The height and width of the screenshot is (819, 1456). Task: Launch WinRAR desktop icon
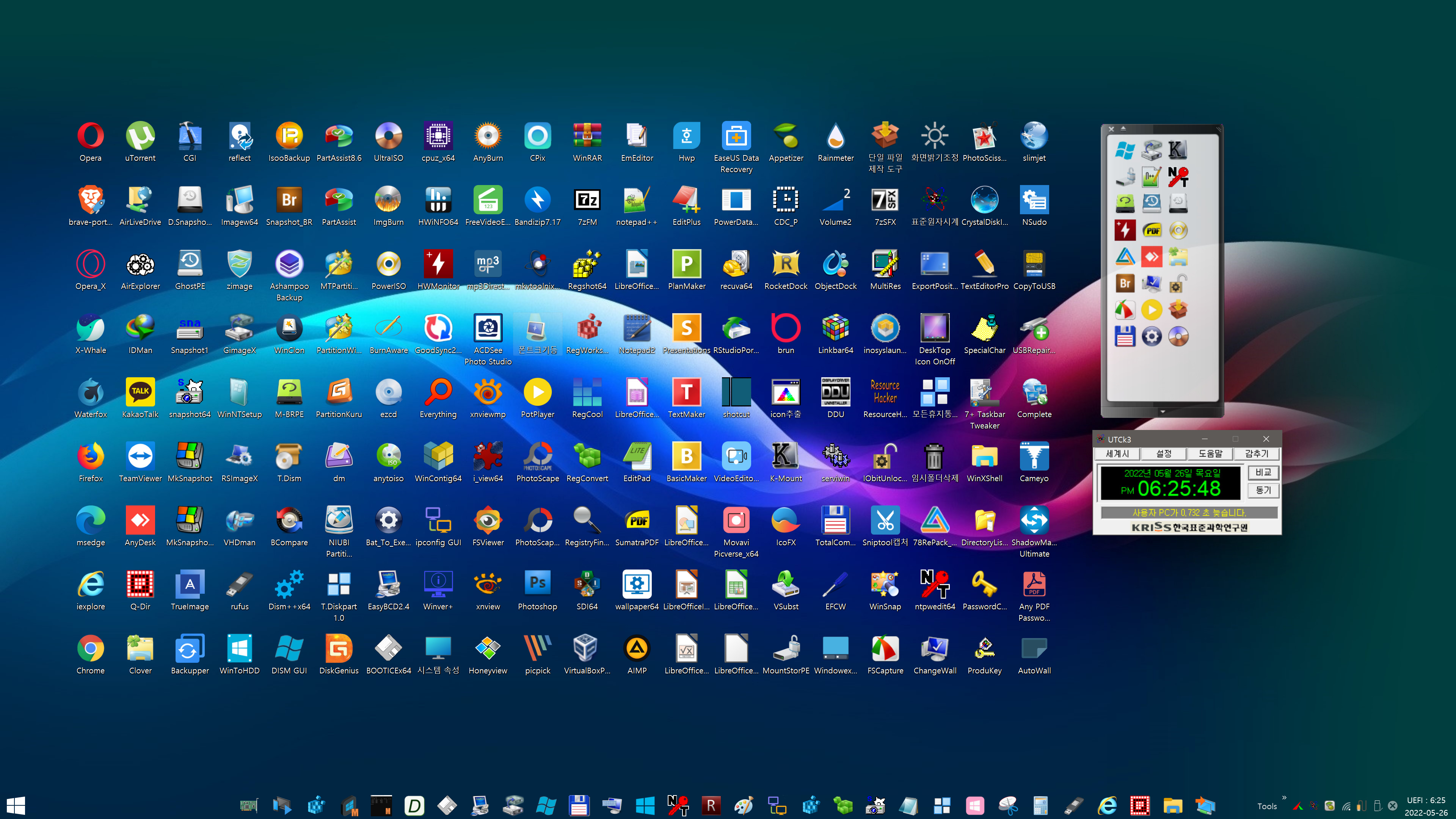point(587,141)
